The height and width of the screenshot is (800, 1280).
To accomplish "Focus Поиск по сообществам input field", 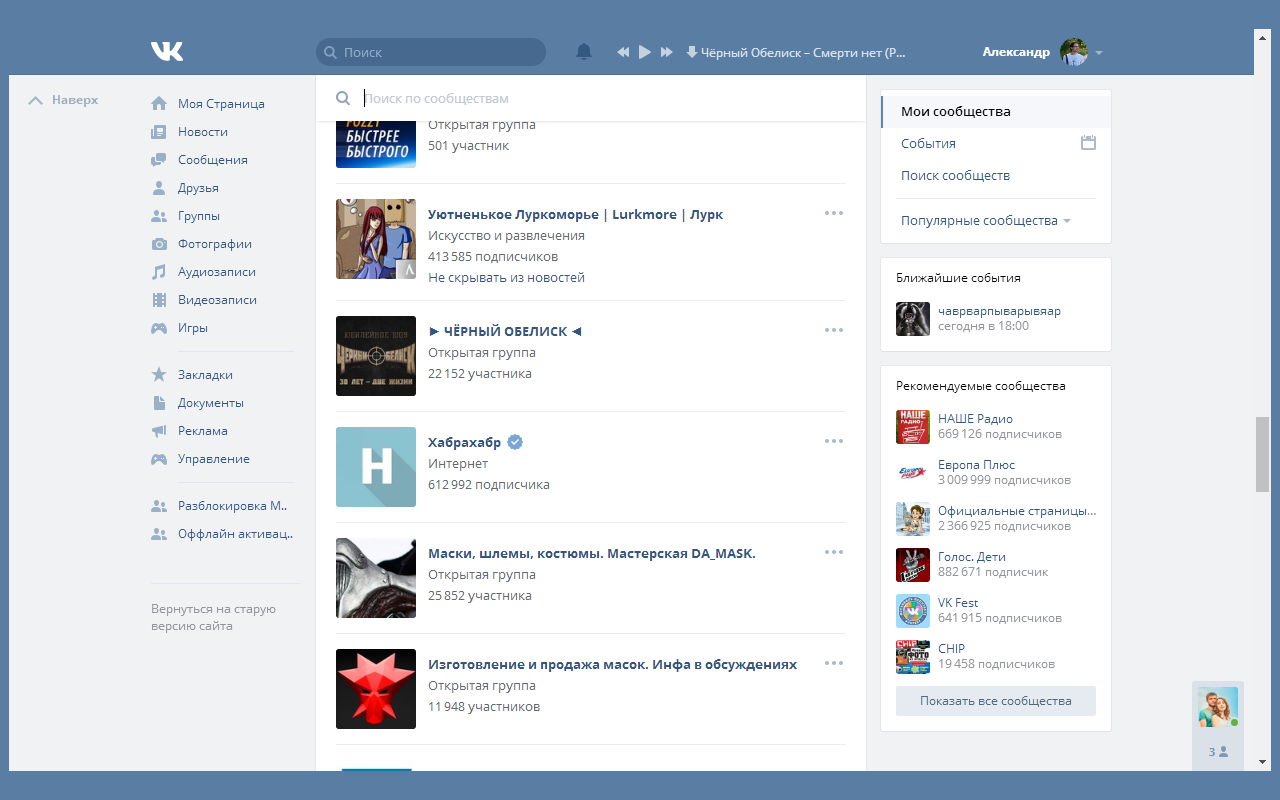I will click(x=606, y=98).
